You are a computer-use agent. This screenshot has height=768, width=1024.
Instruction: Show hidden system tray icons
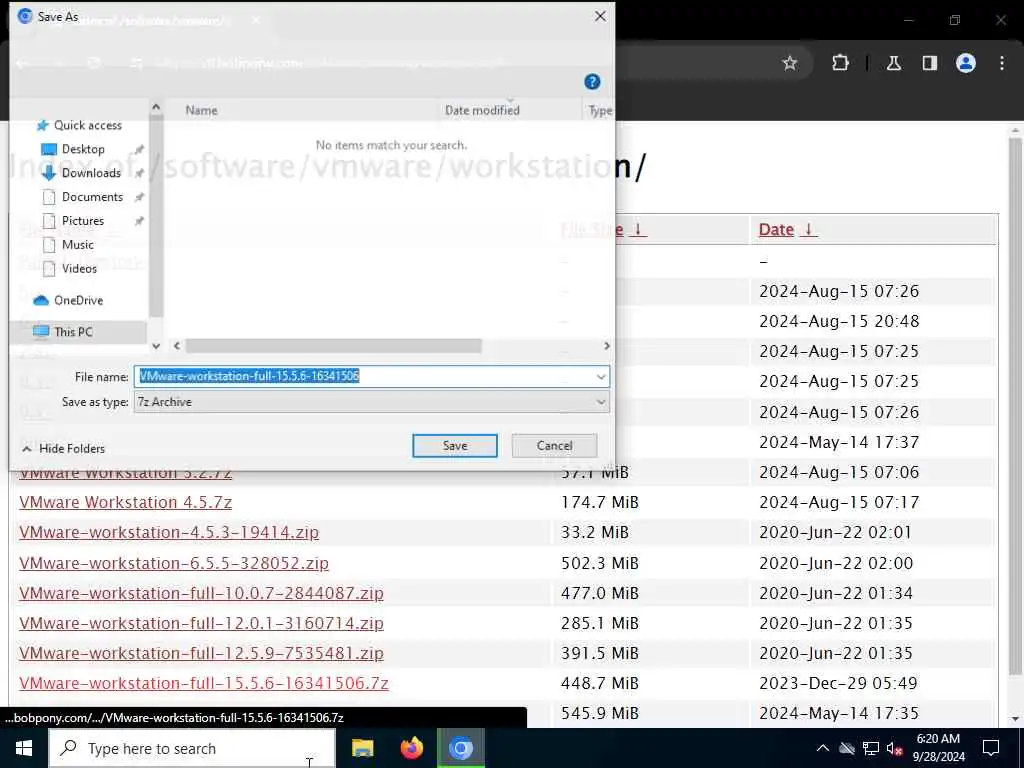(x=822, y=748)
